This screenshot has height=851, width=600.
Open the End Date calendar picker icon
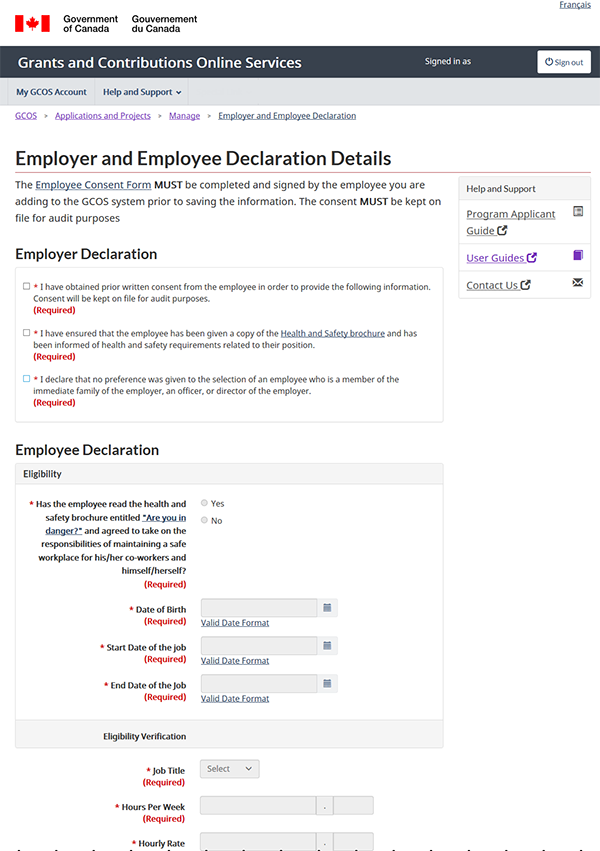click(x=327, y=684)
